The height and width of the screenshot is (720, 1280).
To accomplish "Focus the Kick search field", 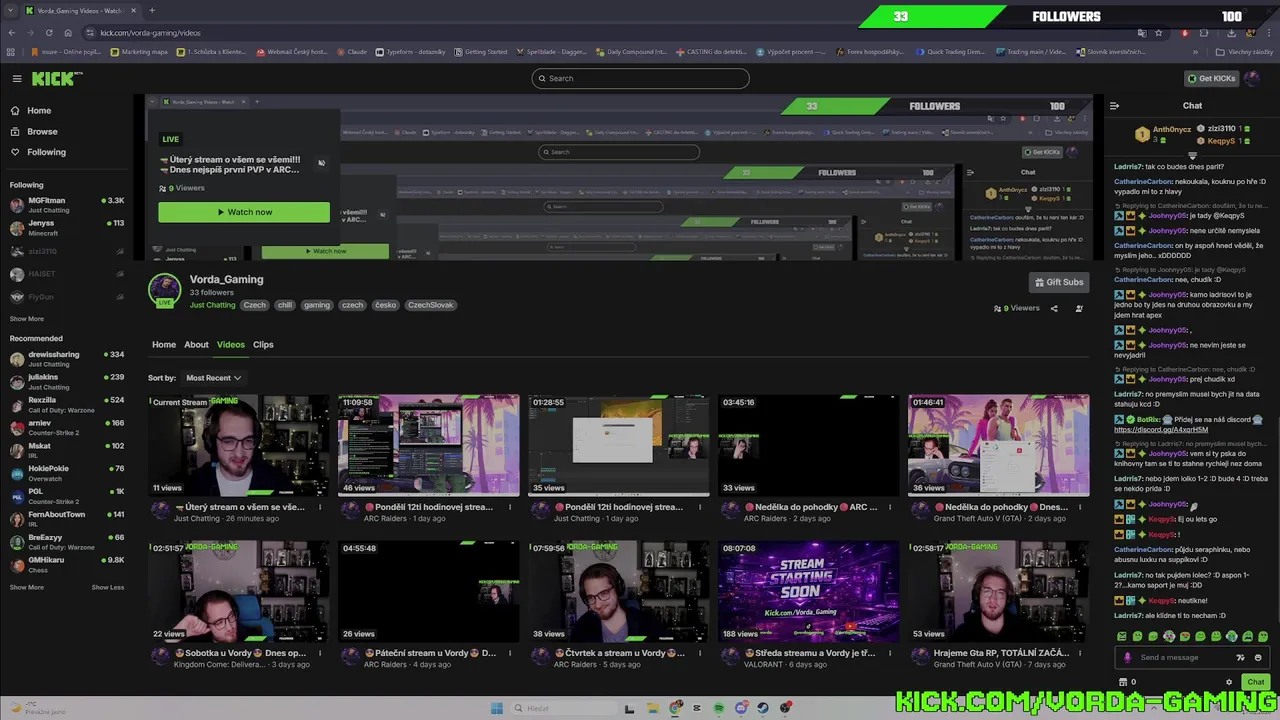I will (x=640, y=78).
